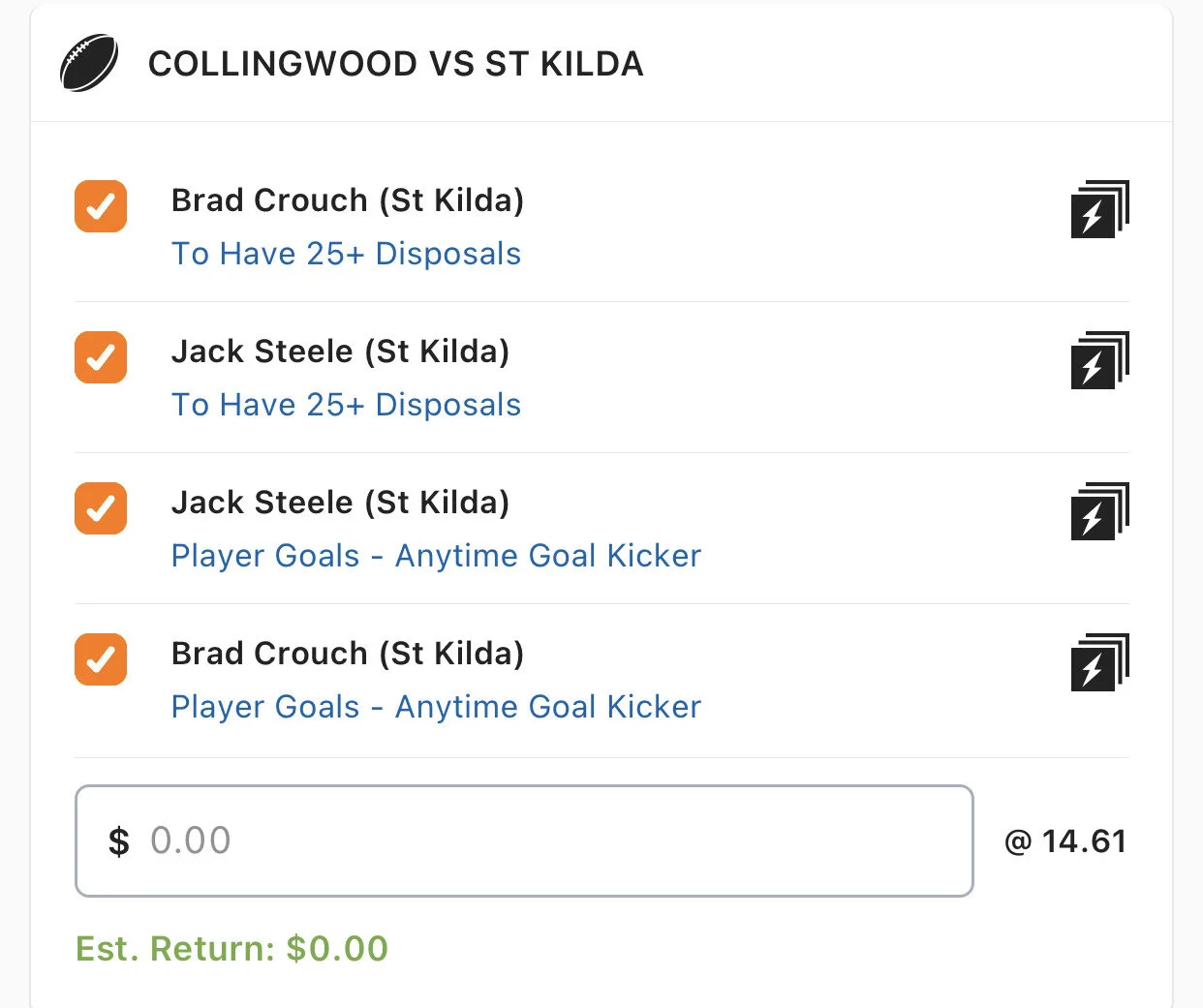This screenshot has height=1008, width=1203.
Task: Uncheck Brad Crouch 25+ Disposals selection
Action: [101, 206]
